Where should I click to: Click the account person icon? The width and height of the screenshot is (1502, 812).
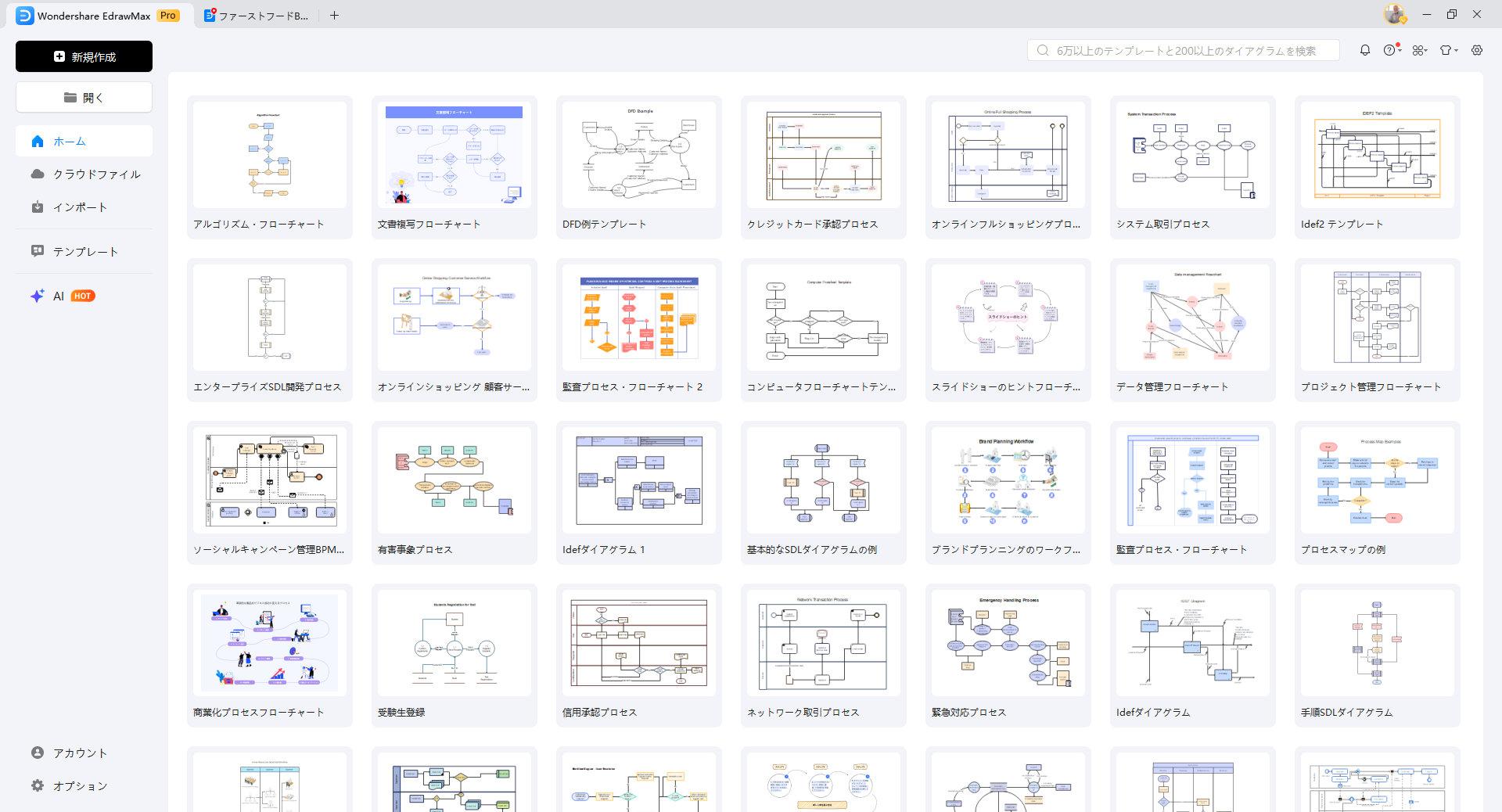coord(38,753)
